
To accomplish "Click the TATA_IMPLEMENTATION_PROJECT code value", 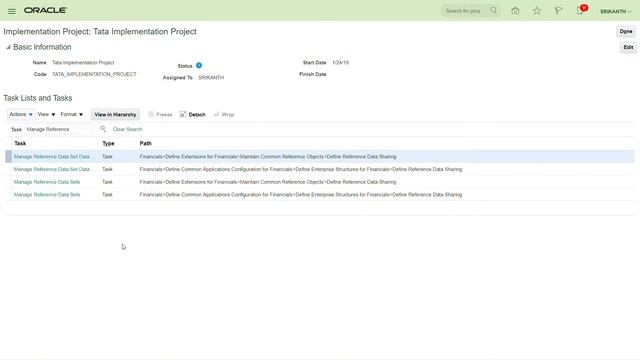I will [x=94, y=74].
